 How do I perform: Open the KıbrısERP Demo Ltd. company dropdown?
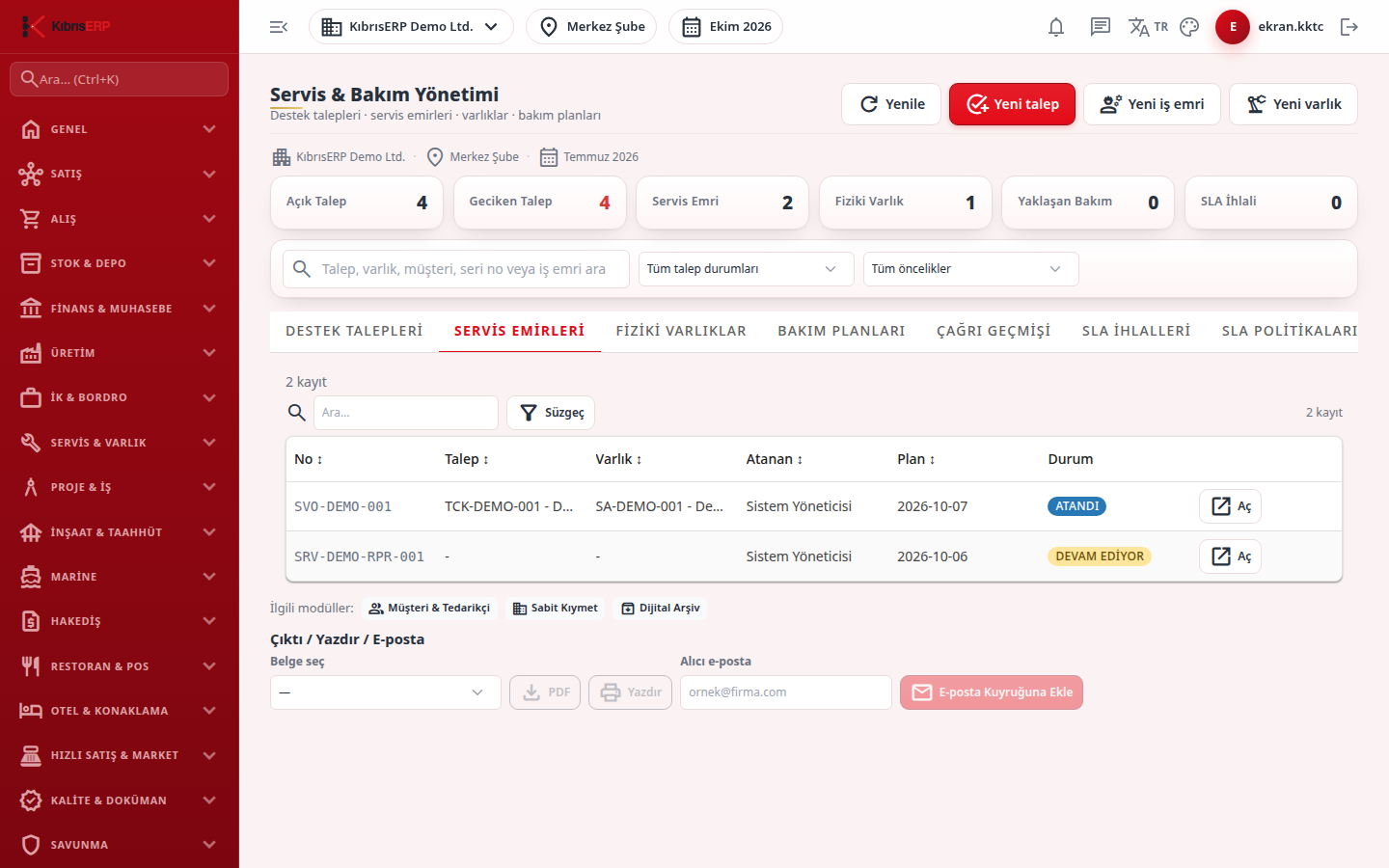click(411, 27)
